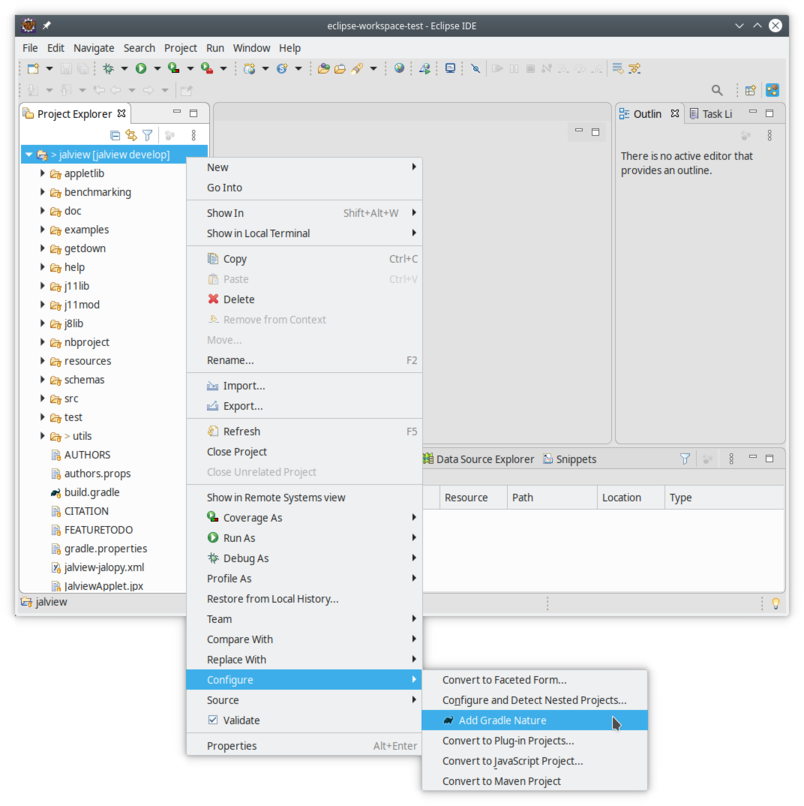Image resolution: width=804 pixels, height=806 pixels.
Task: Click the Resource column header
Action: (473, 498)
